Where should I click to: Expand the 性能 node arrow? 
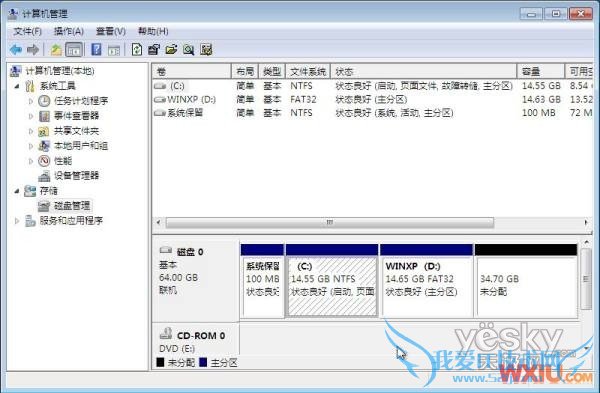pyautogui.click(x=31, y=161)
